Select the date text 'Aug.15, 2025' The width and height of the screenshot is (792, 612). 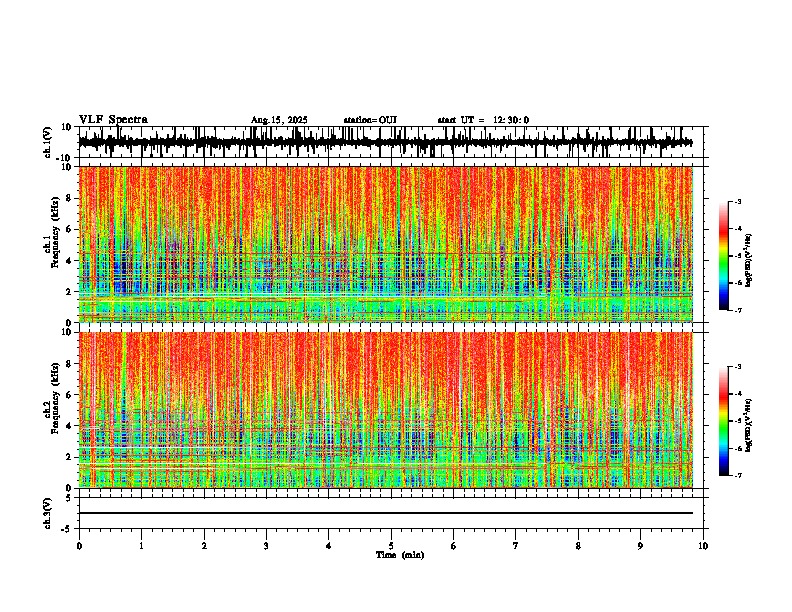[x=279, y=120]
